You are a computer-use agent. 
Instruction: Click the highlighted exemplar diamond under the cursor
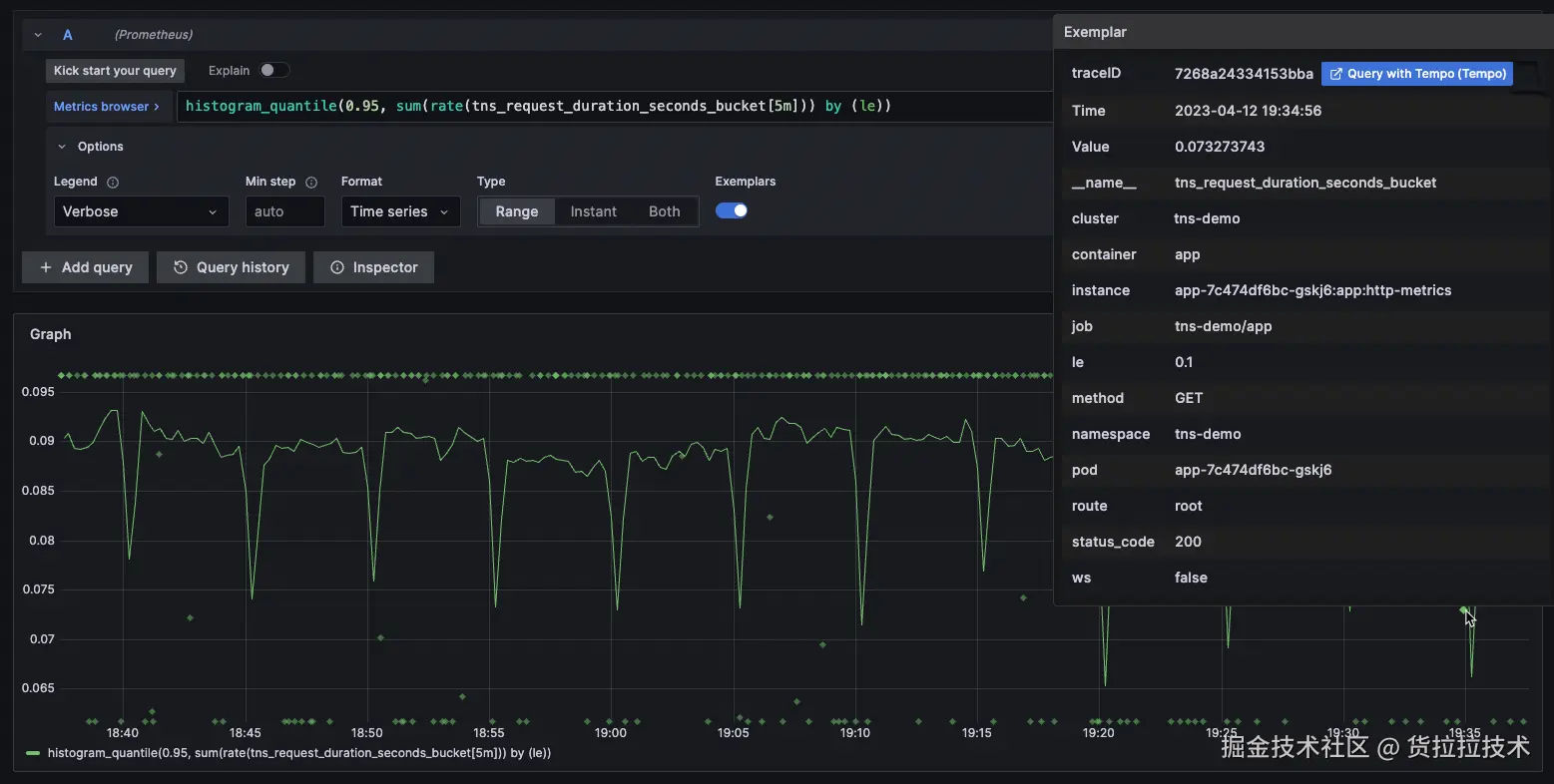[x=1463, y=609]
